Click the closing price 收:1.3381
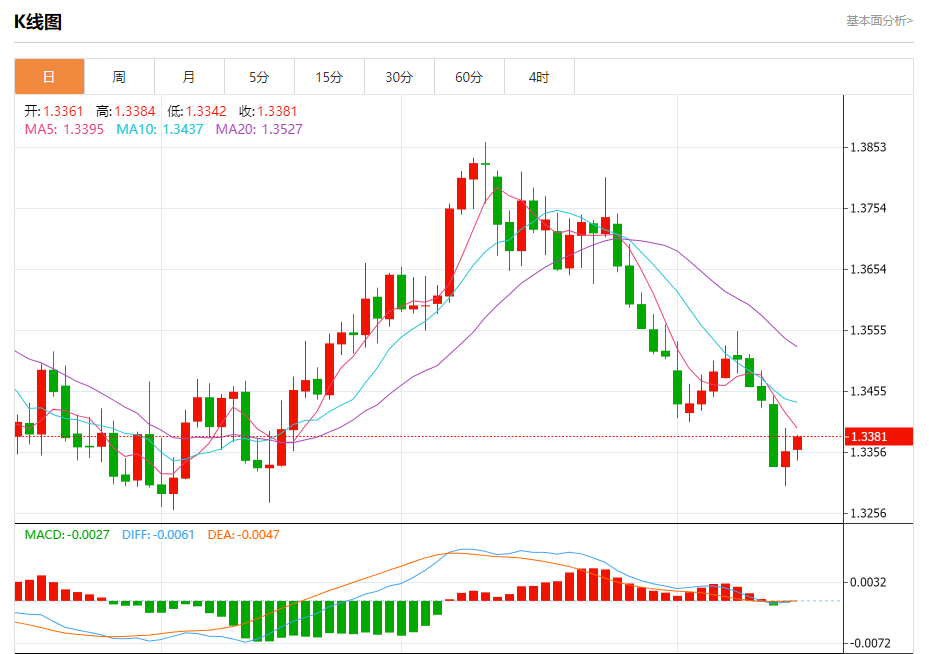 (268, 111)
